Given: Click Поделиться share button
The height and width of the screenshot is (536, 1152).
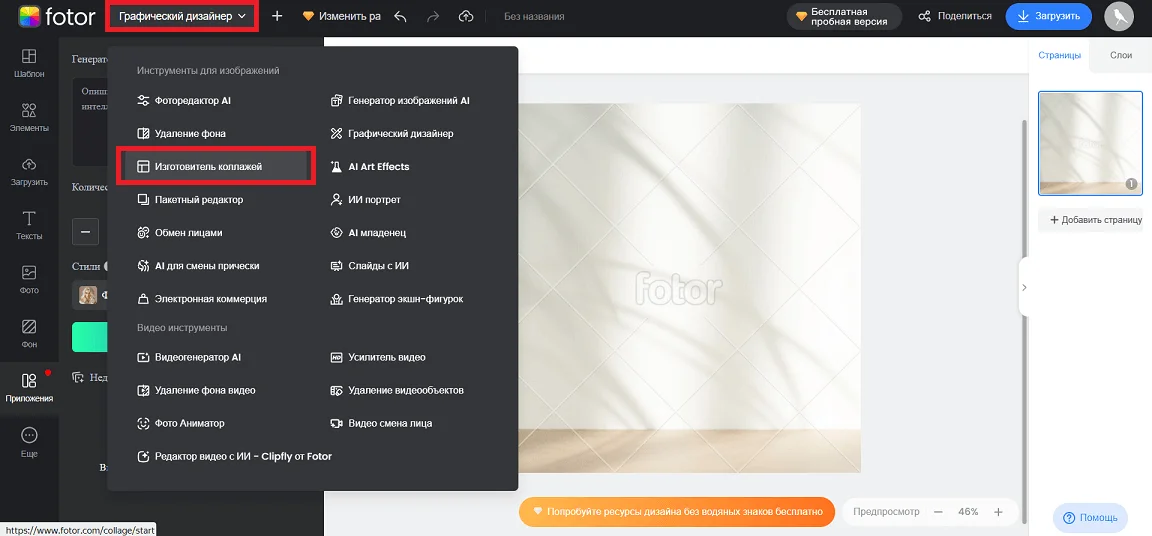Looking at the screenshot, I should (955, 16).
